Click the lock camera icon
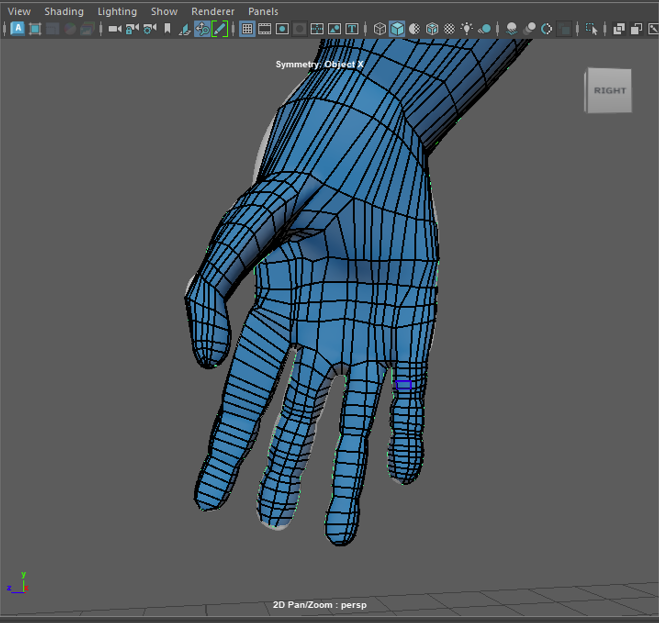The width and height of the screenshot is (659, 623). (132, 29)
